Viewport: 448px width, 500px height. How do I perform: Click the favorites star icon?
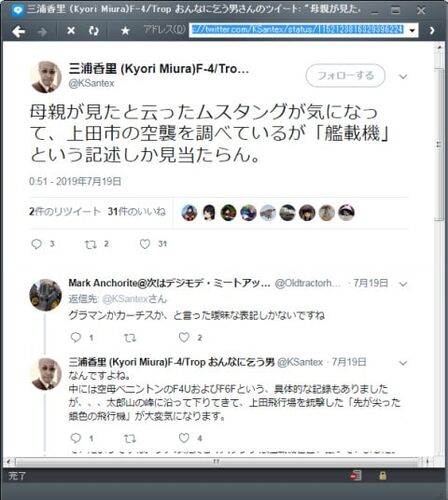pyautogui.click(x=125, y=31)
